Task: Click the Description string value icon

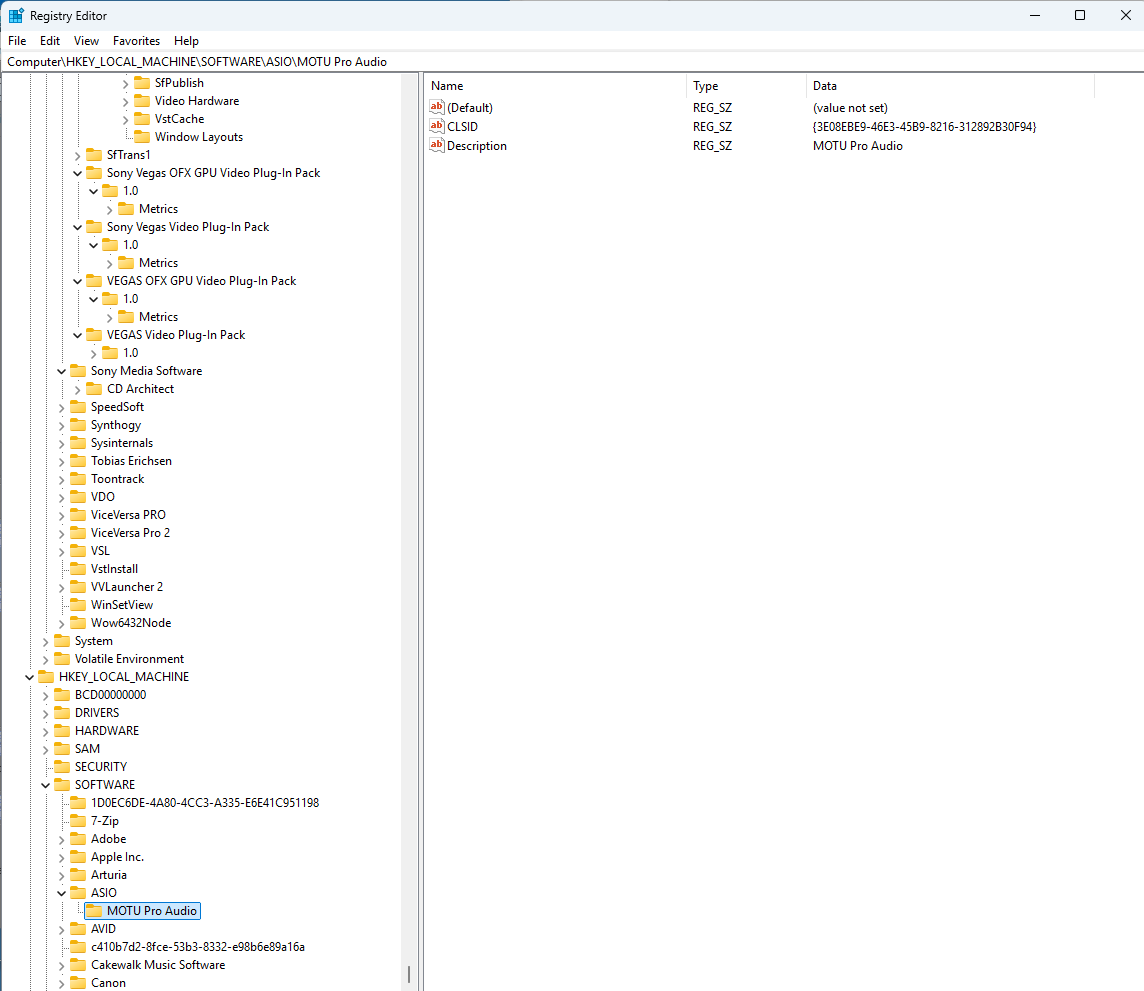Action: [x=436, y=146]
